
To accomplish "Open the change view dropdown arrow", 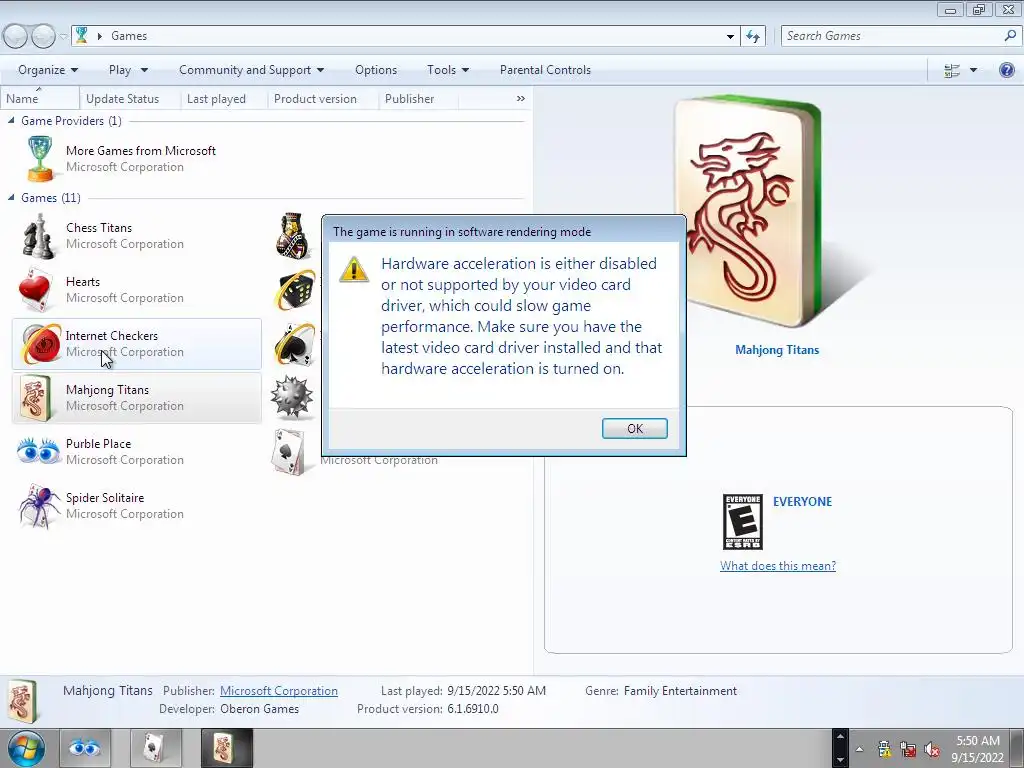I will [x=973, y=70].
